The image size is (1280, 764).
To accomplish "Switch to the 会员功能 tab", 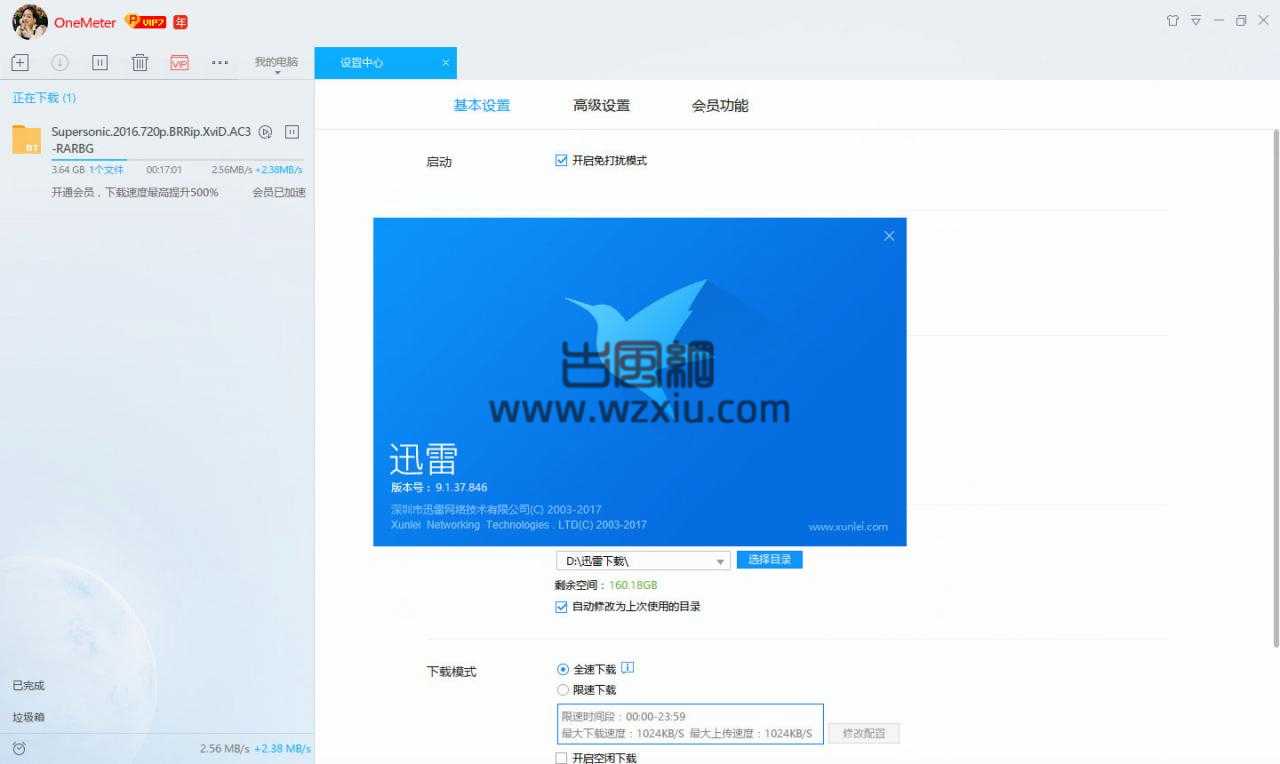I will coord(720,105).
